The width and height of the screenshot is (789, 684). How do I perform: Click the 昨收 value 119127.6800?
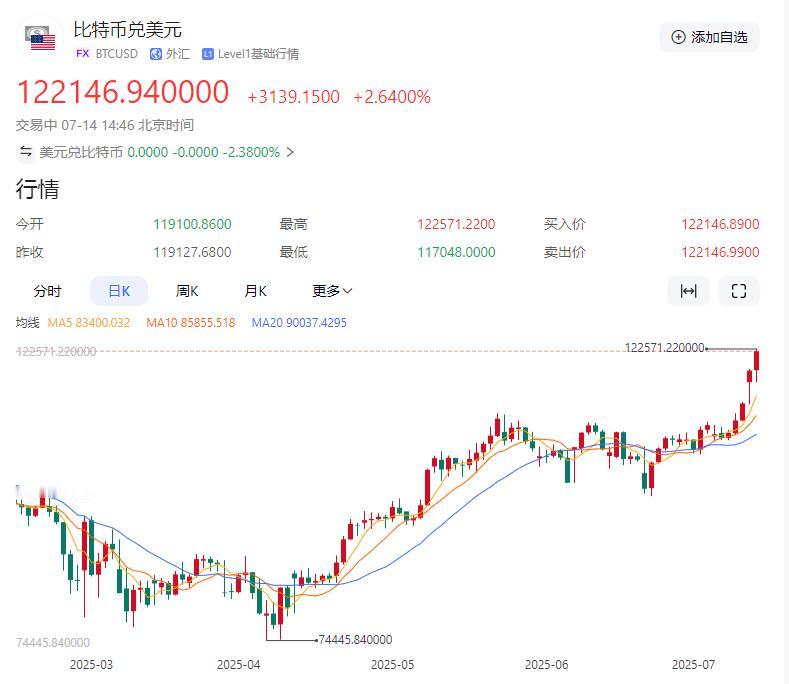(192, 252)
